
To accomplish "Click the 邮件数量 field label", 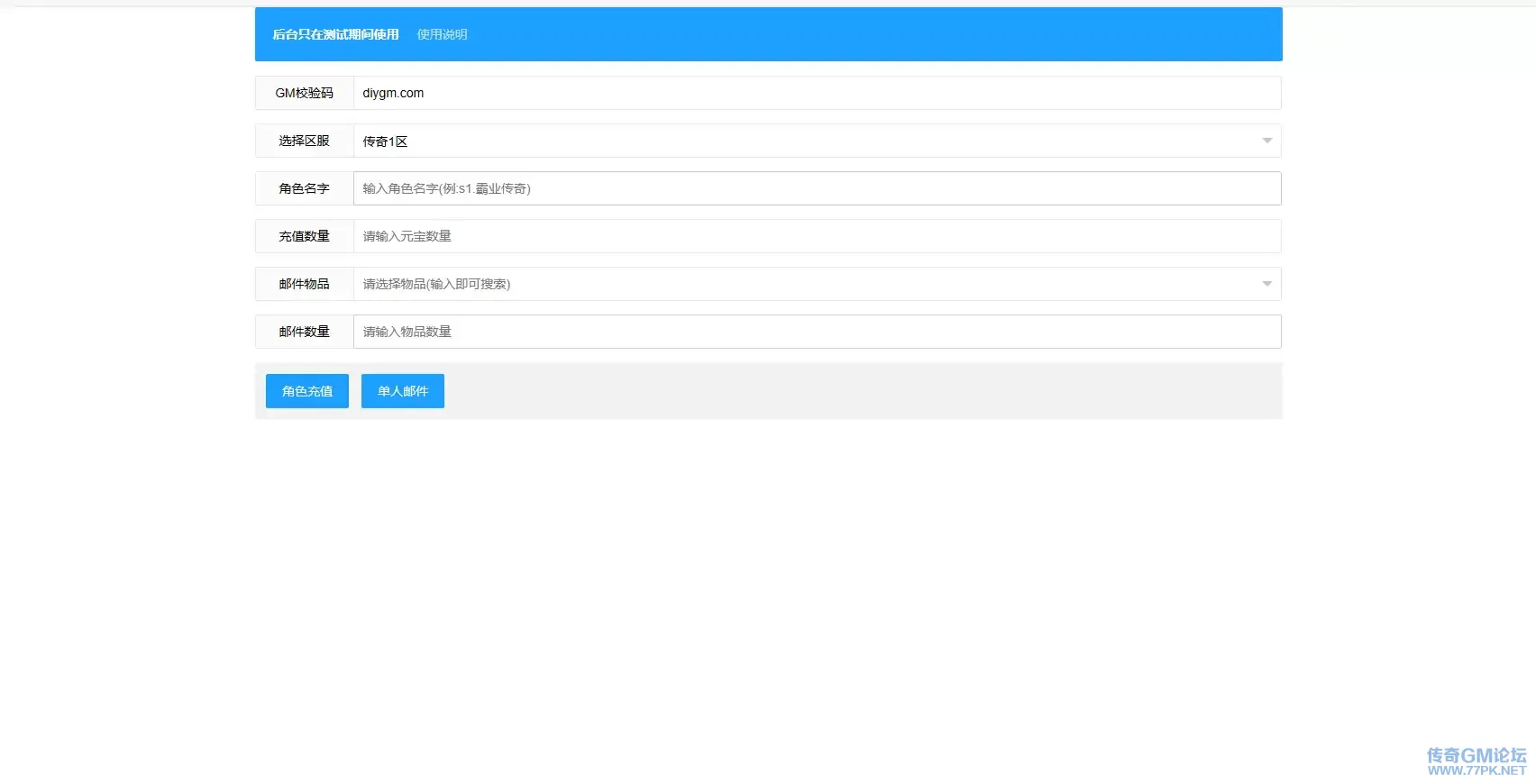I will tap(304, 332).
